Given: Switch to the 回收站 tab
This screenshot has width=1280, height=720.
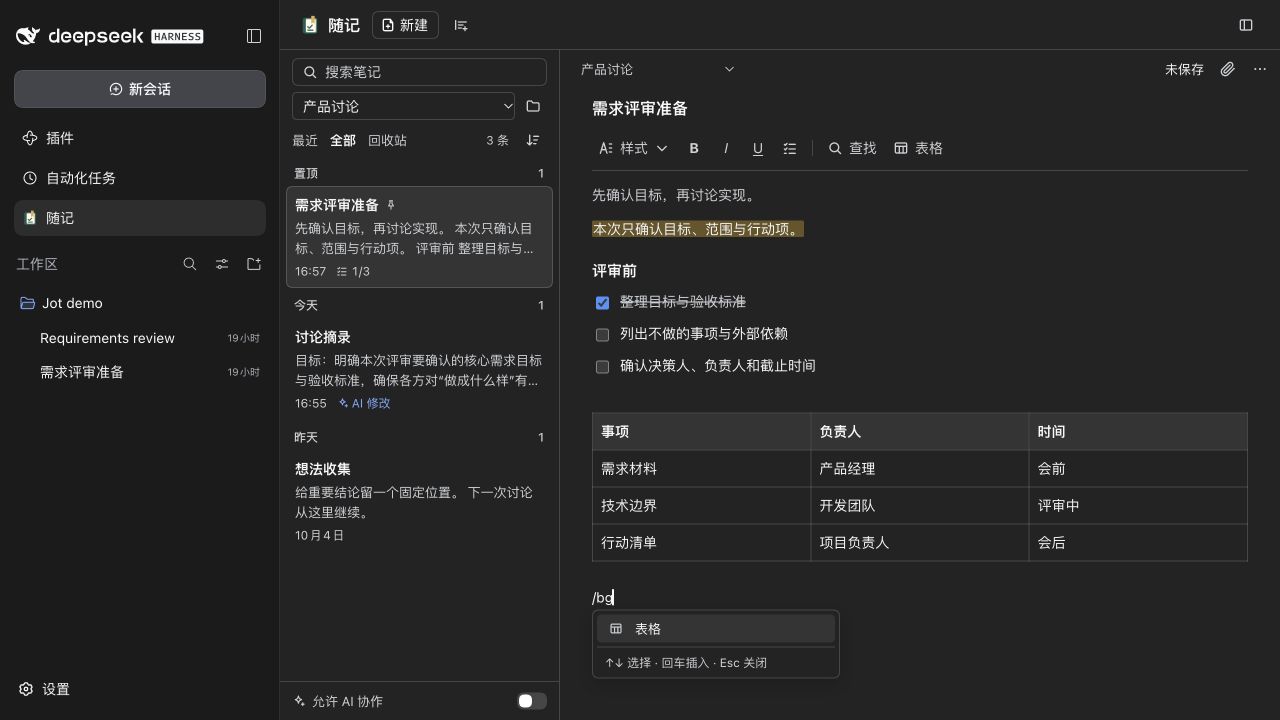Looking at the screenshot, I should [387, 140].
